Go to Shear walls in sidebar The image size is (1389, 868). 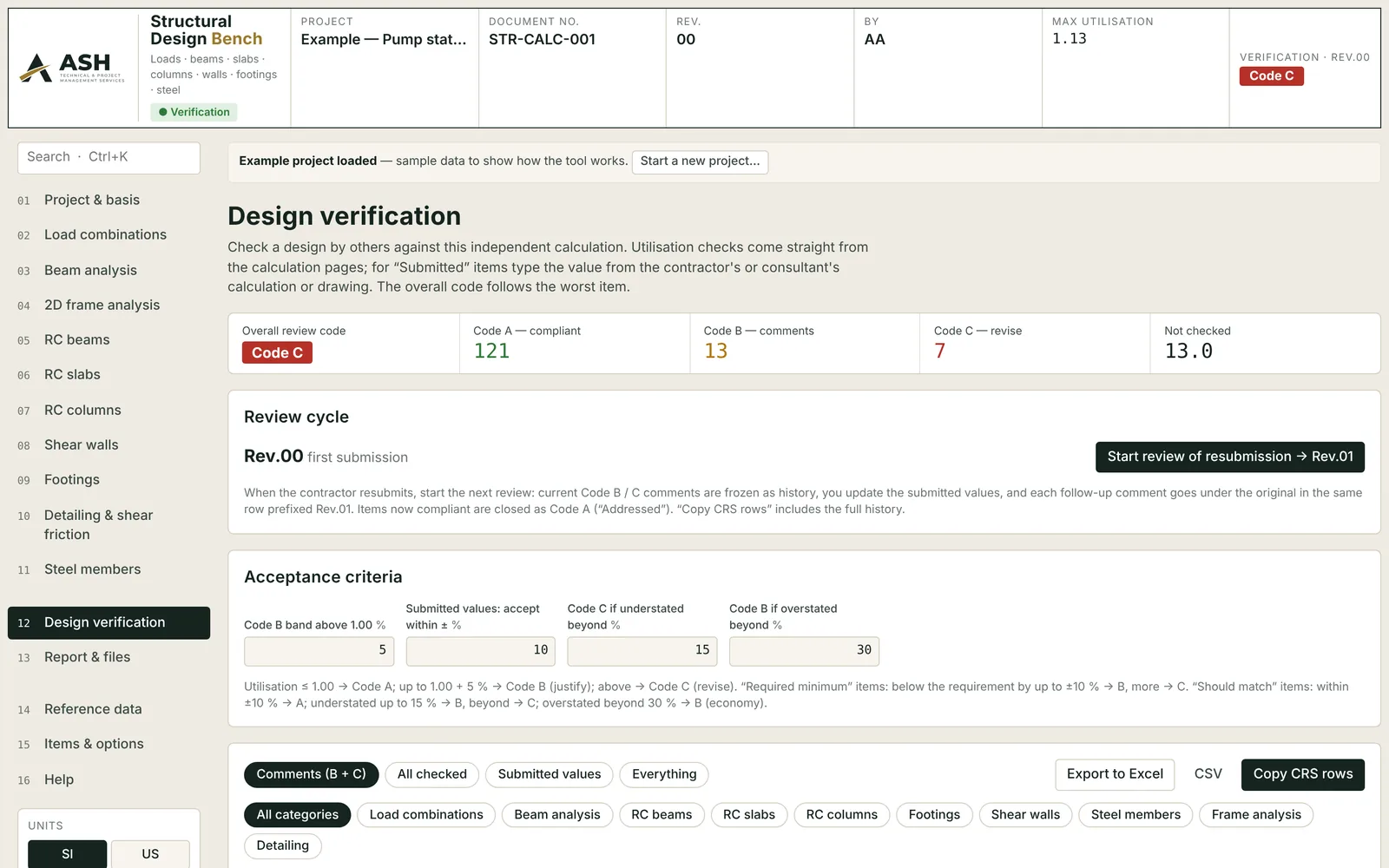click(x=109, y=444)
